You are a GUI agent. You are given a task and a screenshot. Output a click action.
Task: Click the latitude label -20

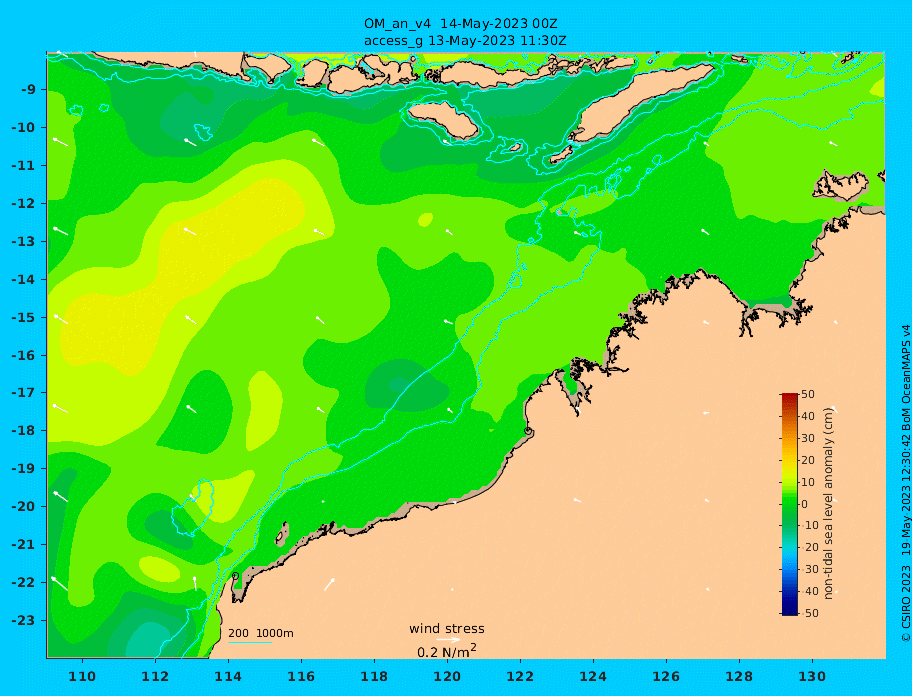pyautogui.click(x=24, y=506)
